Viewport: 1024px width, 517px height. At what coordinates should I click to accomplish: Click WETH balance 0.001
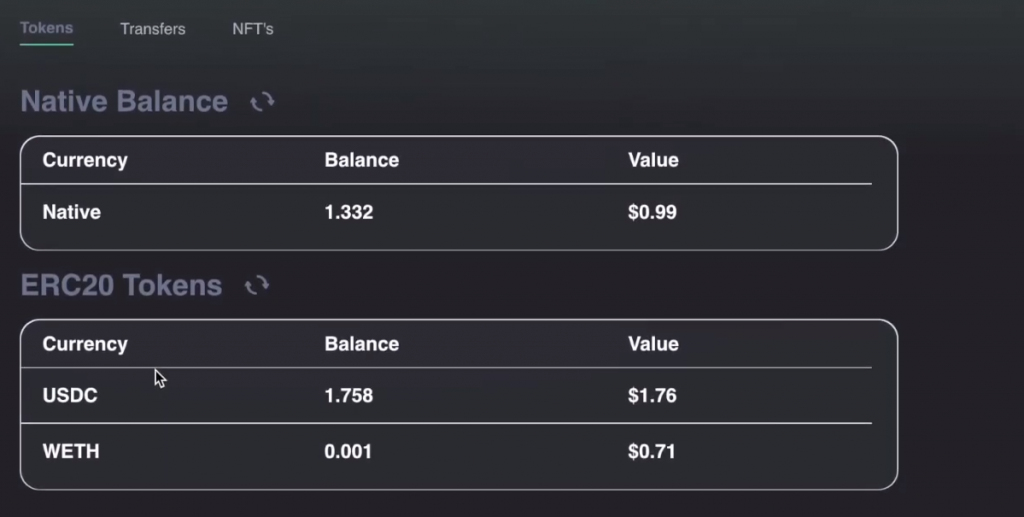pyautogui.click(x=348, y=452)
